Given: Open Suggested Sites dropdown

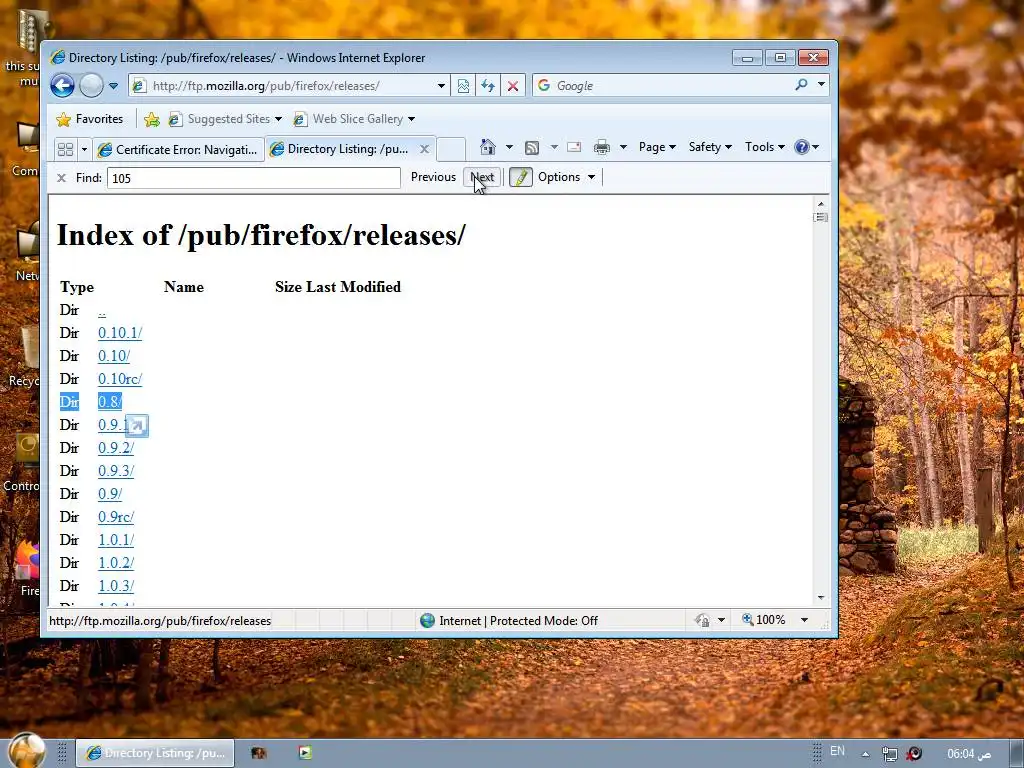Looking at the screenshot, I should tap(225, 119).
